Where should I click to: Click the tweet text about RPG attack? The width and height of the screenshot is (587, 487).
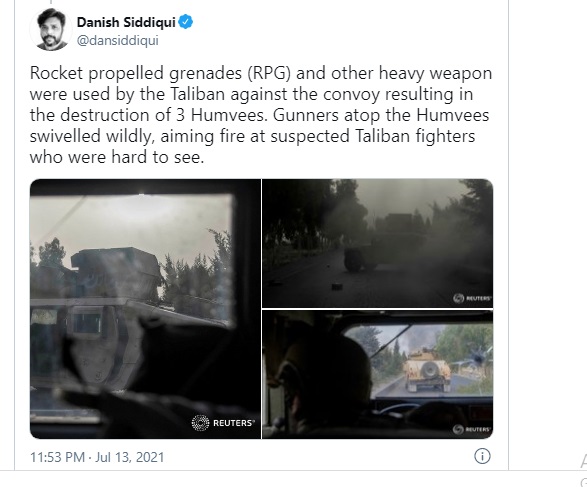coord(261,115)
